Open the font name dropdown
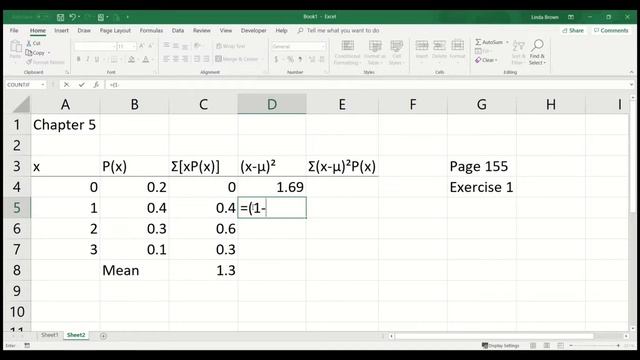Screen dimensions: 640x360 (x=113, y=47)
